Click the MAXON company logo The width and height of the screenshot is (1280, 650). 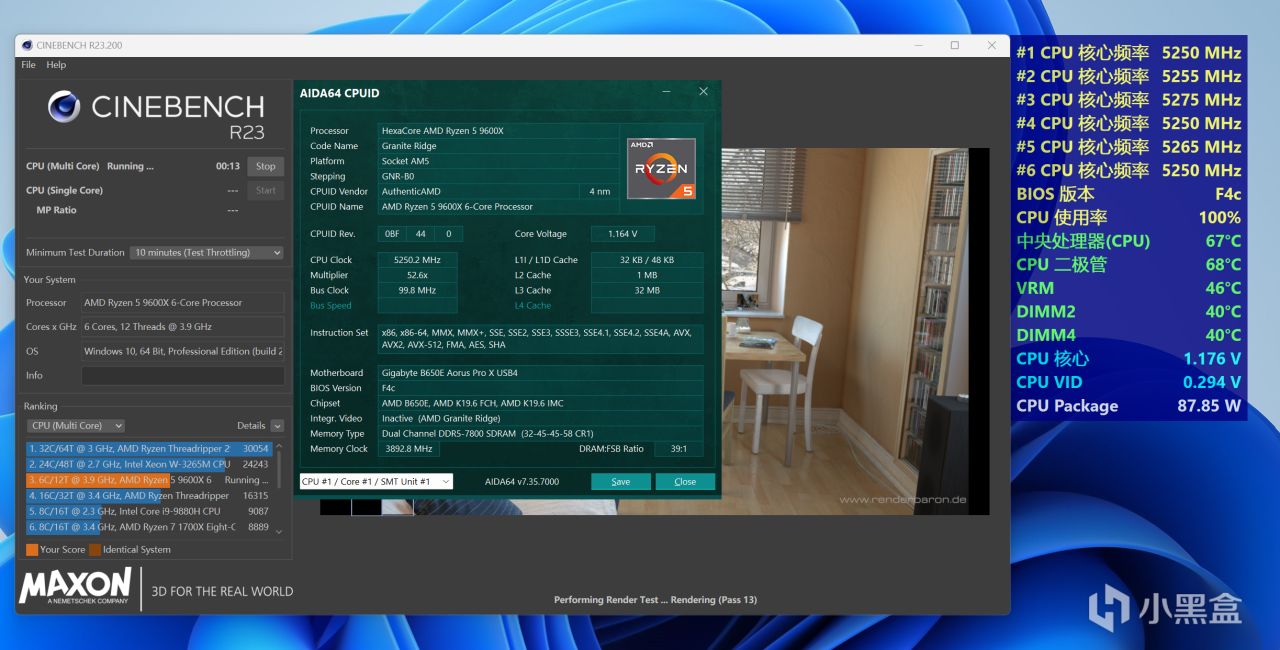click(x=75, y=586)
